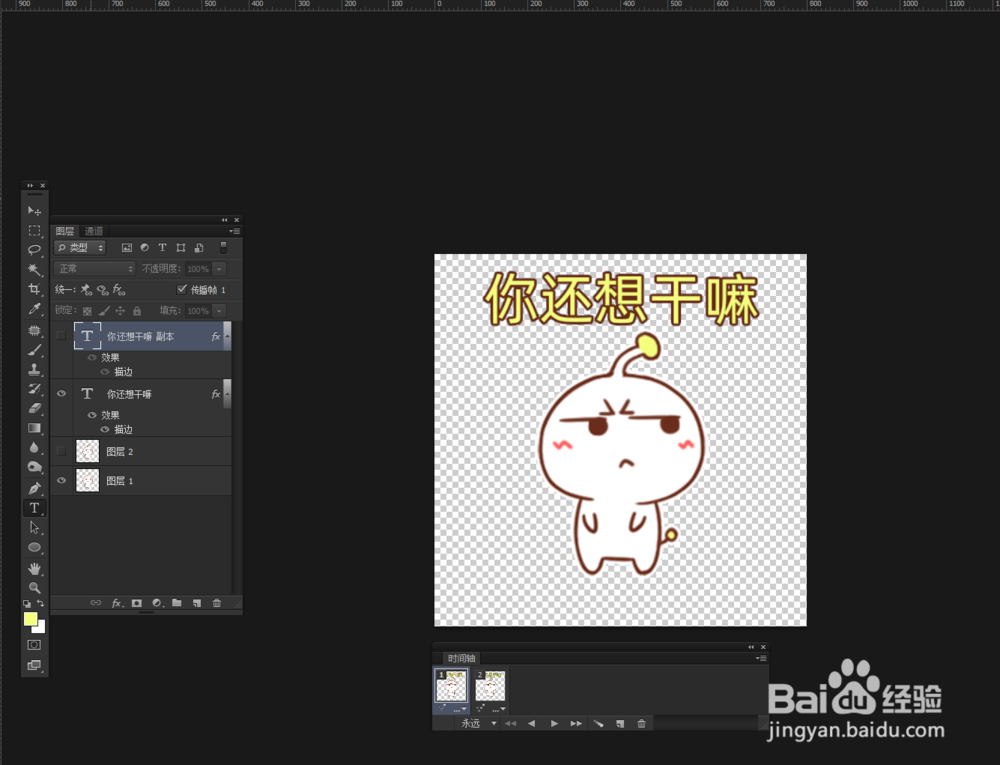Show the 你还想干嘛 副本 layer
Screen dimensions: 1000x765
tap(61, 336)
